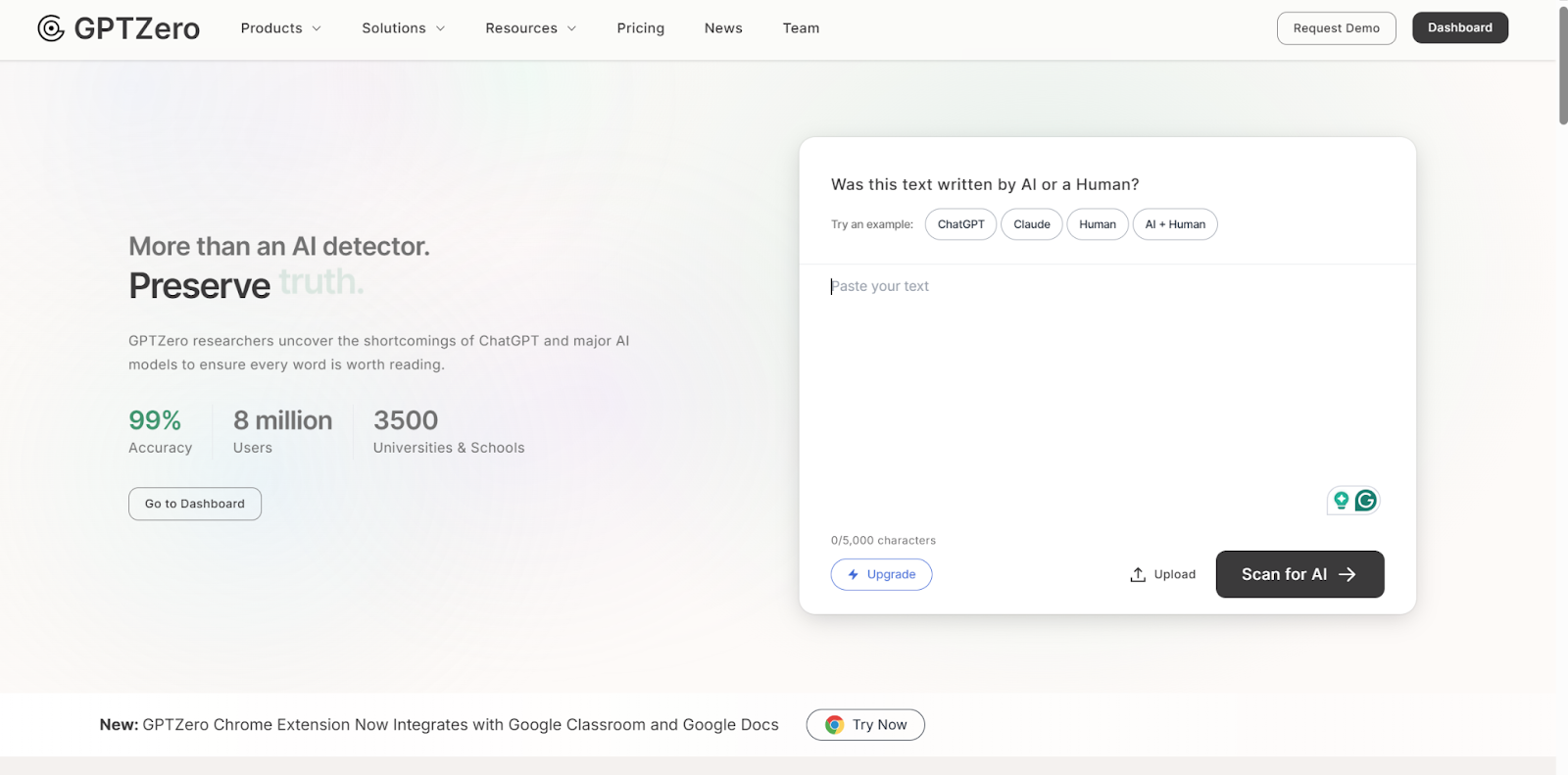
Task: Click the 3500 Universities & Schools statistic
Action: (x=449, y=432)
